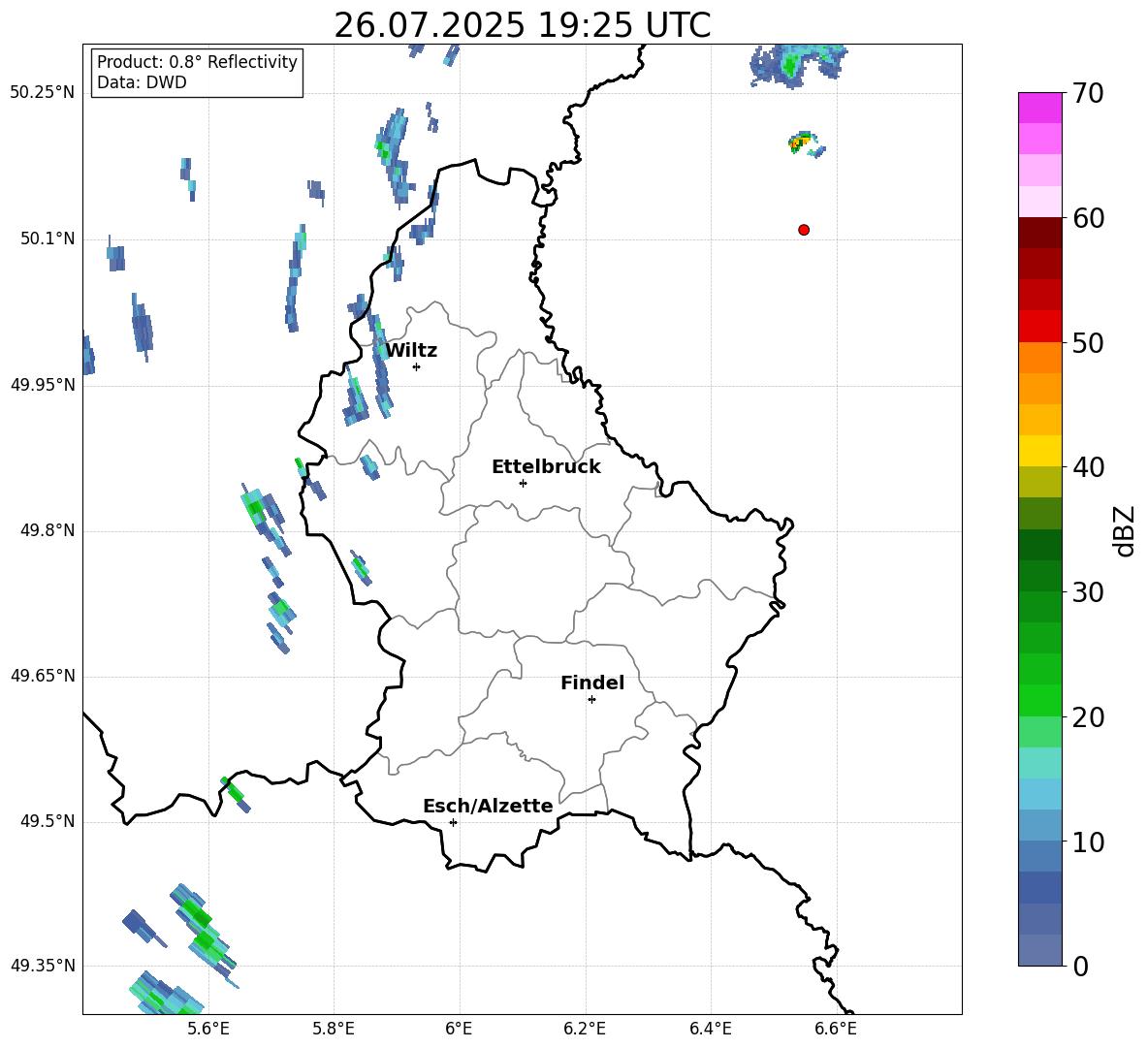1148x1048 pixels.
Task: Click the 40 tick on the colorbar
Action: click(x=1088, y=467)
